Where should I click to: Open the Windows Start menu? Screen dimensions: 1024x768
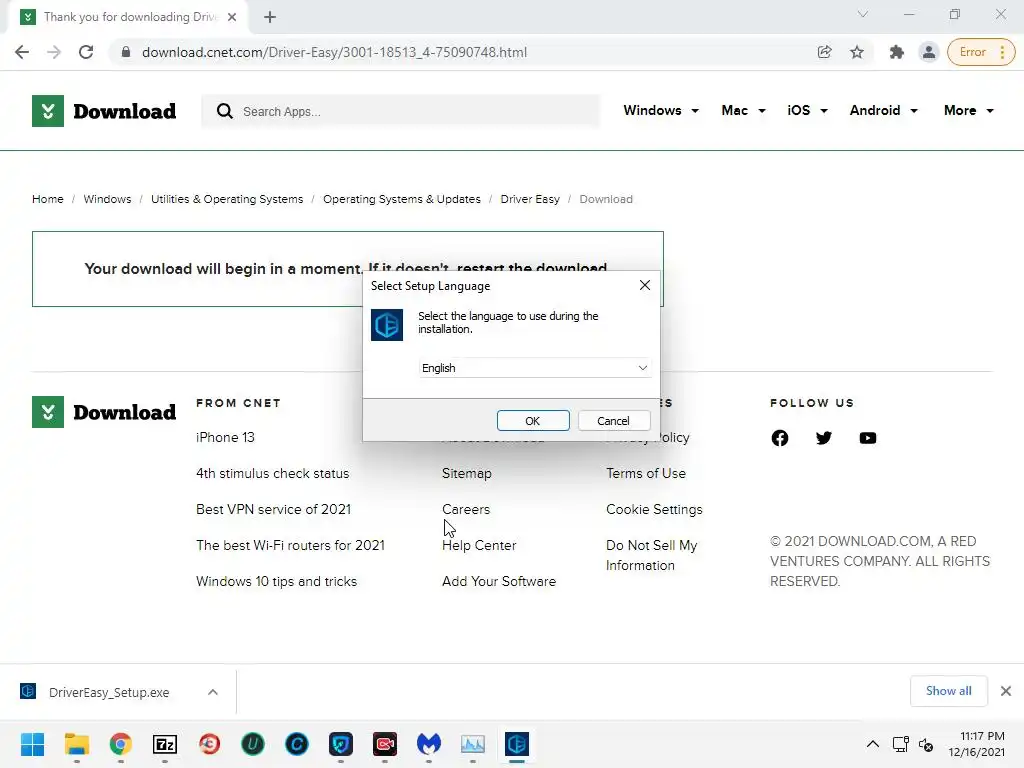click(32, 744)
